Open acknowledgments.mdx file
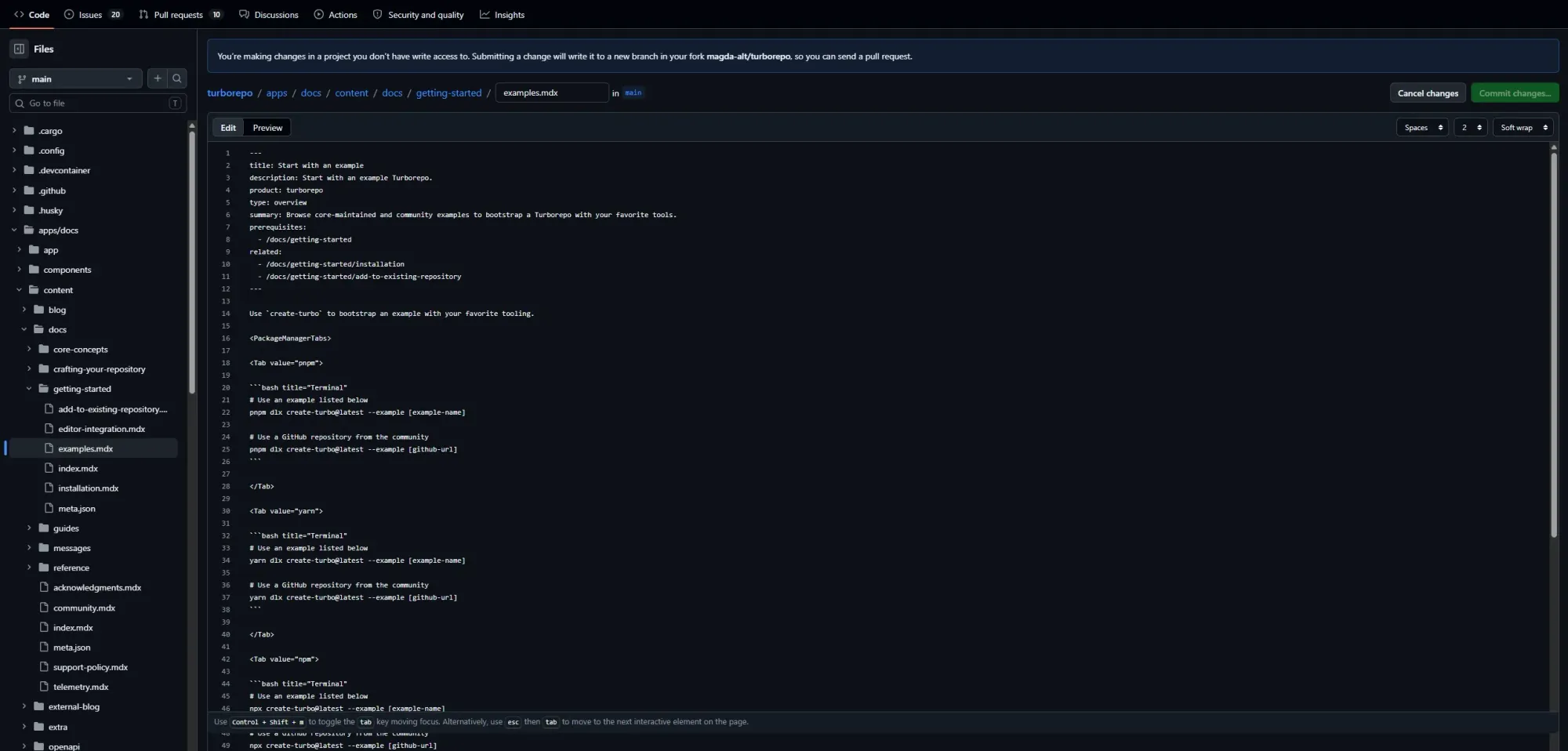 (x=96, y=587)
